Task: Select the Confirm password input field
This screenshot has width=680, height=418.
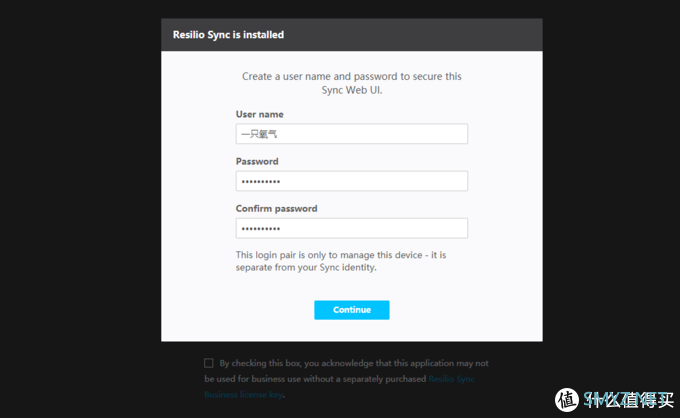Action: tap(352, 228)
